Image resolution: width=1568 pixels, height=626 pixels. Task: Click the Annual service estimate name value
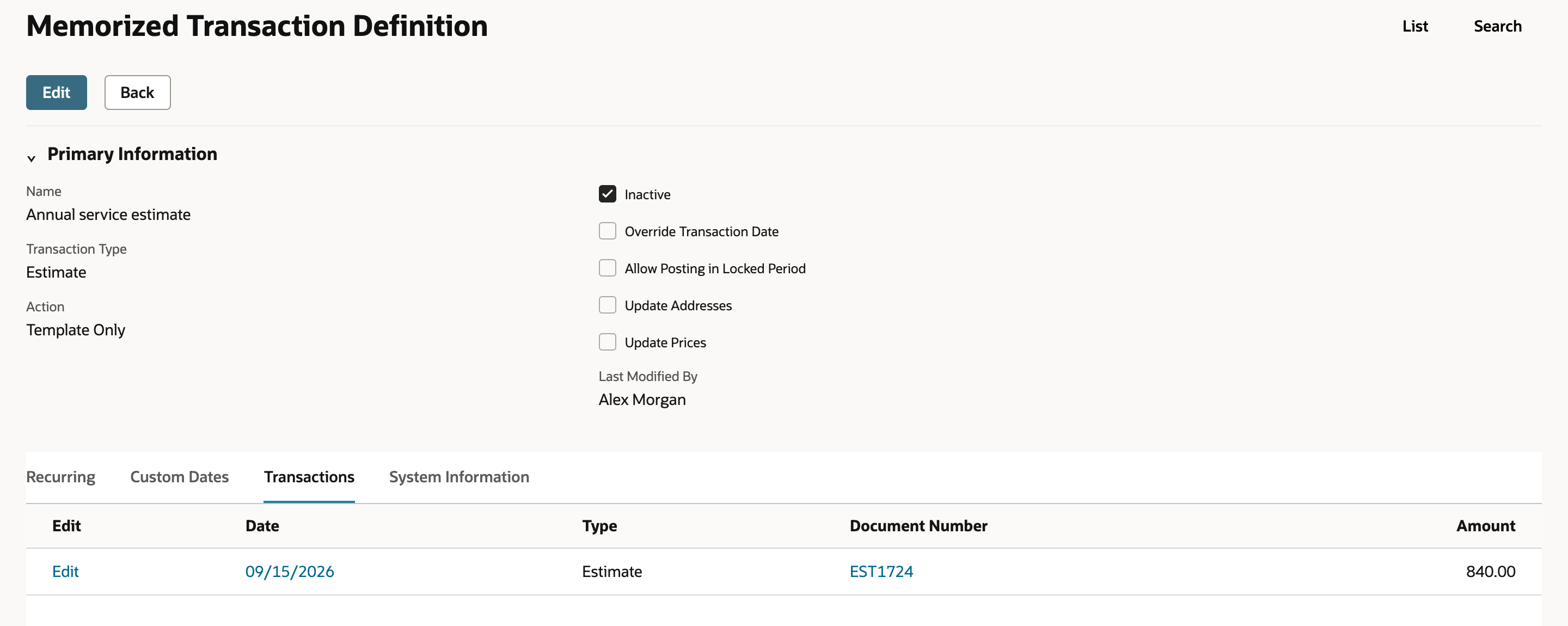(108, 215)
